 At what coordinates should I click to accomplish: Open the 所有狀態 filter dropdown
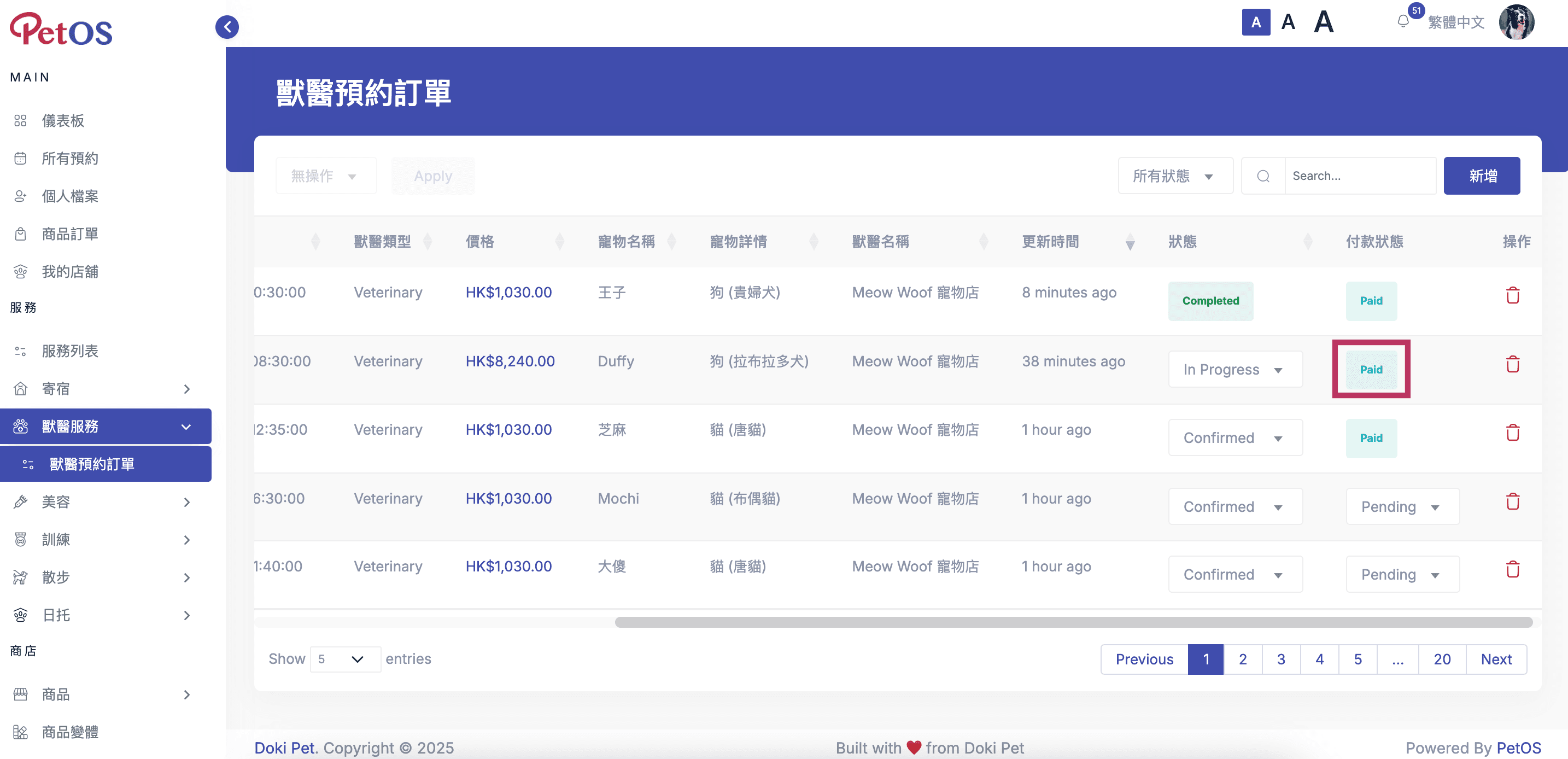coord(1175,176)
